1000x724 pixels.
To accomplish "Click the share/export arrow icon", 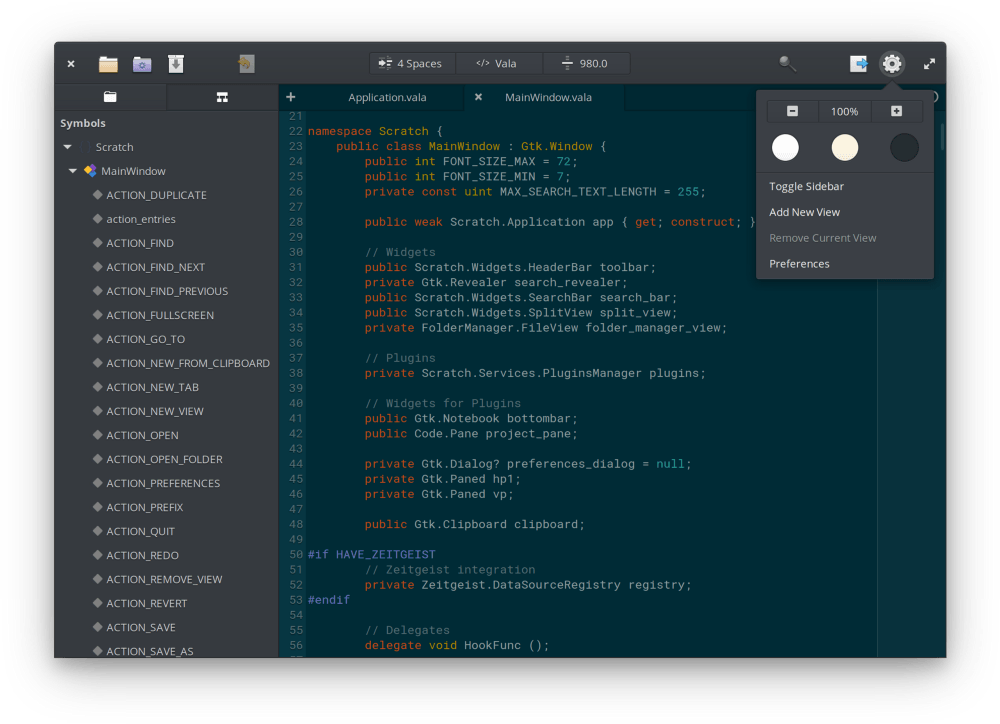I will [858, 64].
